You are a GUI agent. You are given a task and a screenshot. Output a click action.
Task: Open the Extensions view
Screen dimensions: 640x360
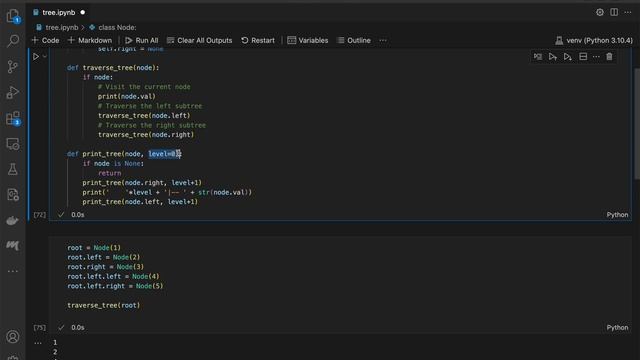tap(13, 118)
